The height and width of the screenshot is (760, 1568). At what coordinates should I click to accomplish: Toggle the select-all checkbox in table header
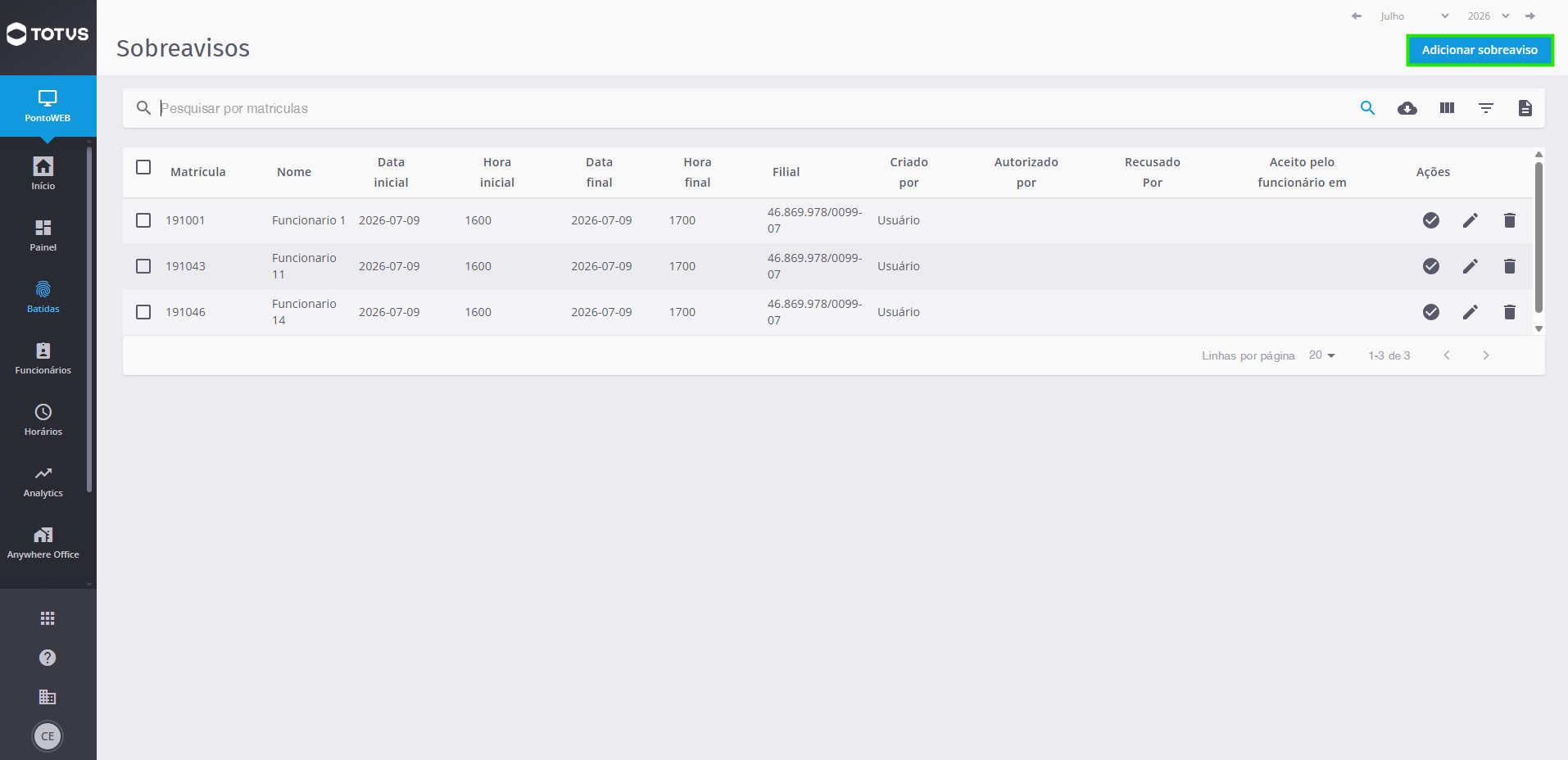143,167
